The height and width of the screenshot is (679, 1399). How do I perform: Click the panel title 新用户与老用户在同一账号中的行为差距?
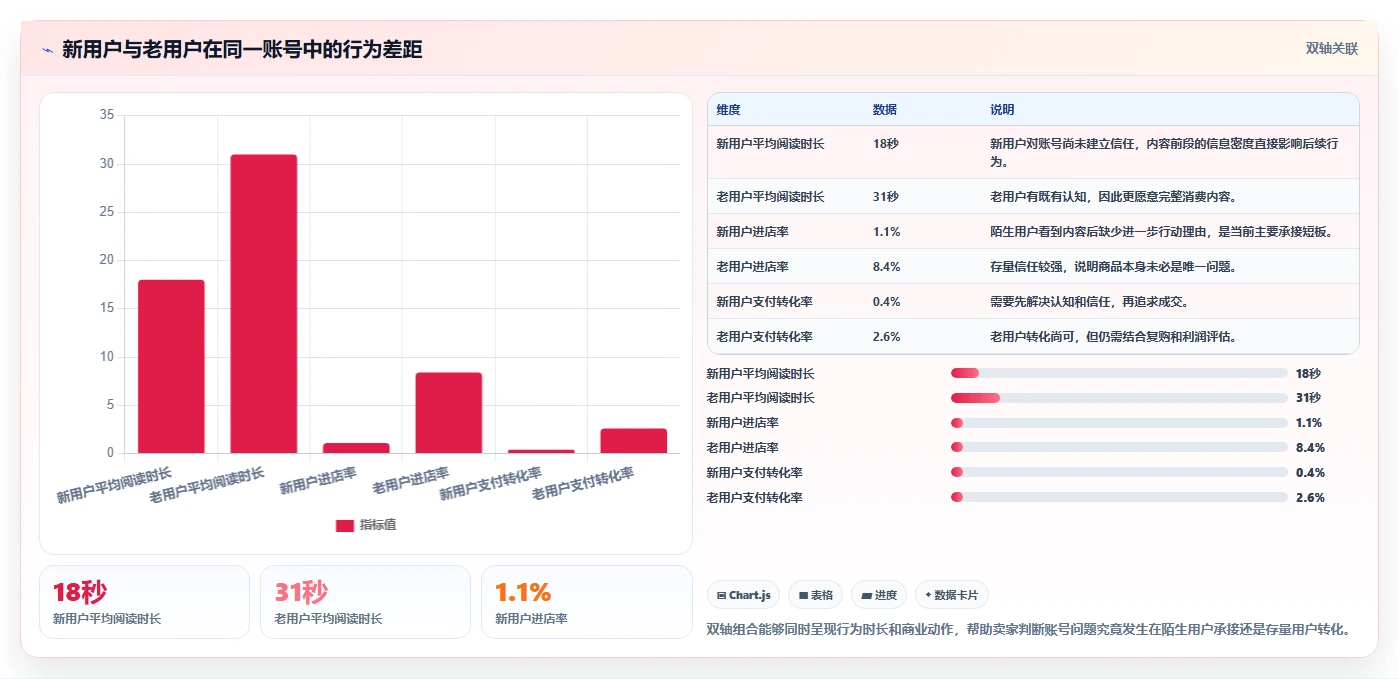[242, 50]
